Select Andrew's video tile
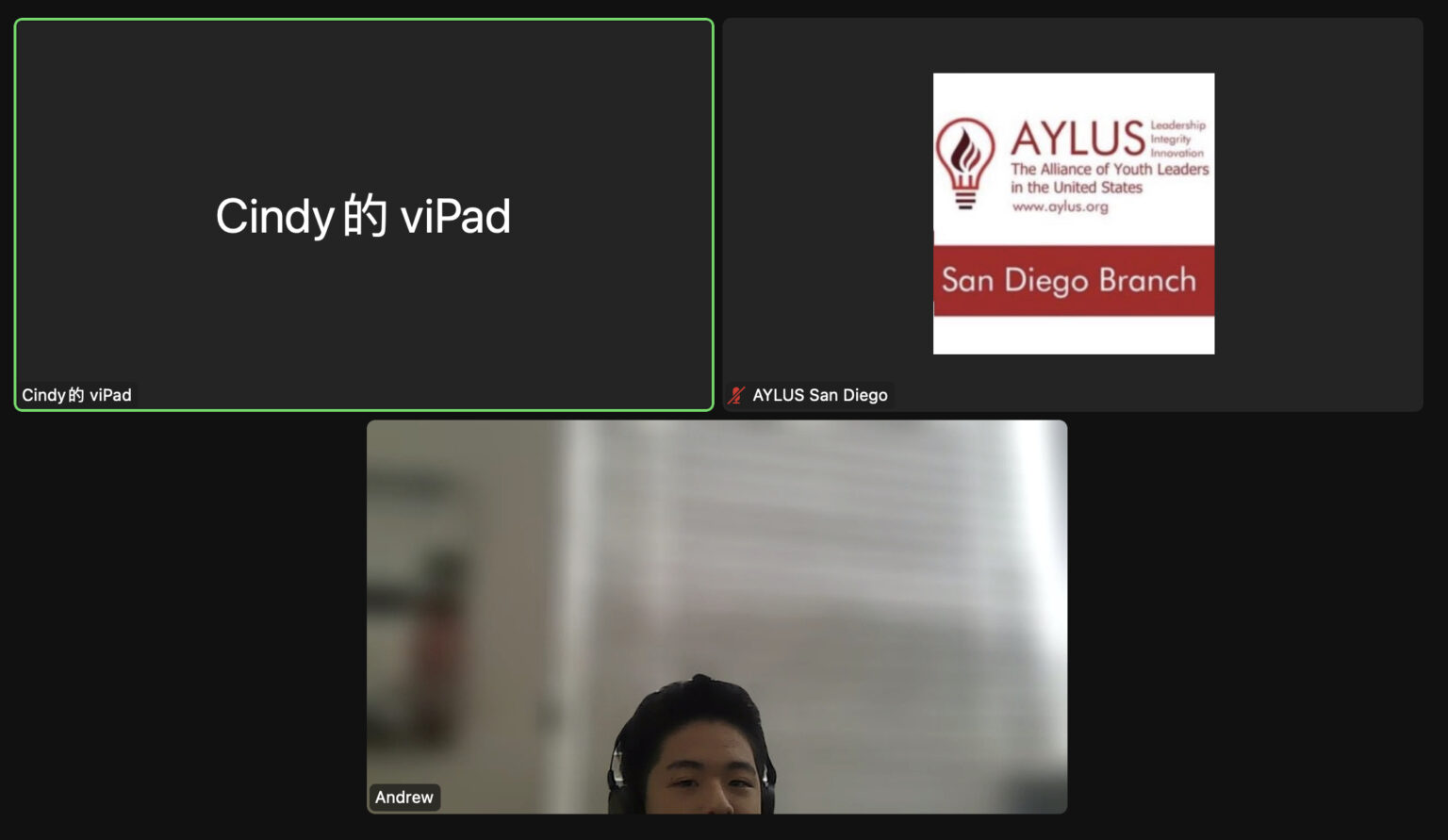The width and height of the screenshot is (1448, 840). (716, 617)
